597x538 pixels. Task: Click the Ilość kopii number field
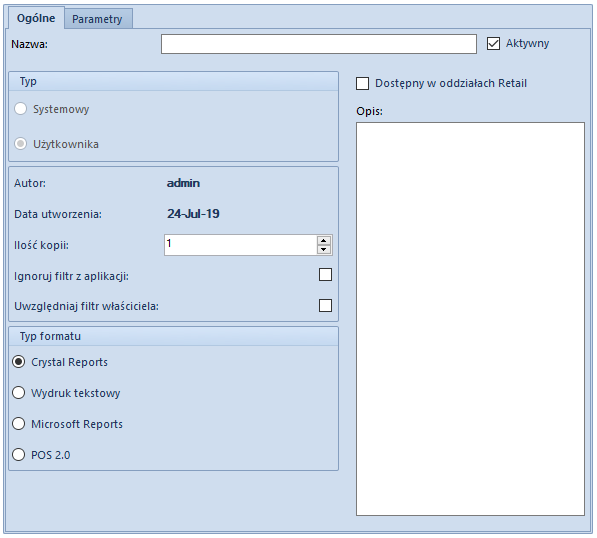[240, 245]
